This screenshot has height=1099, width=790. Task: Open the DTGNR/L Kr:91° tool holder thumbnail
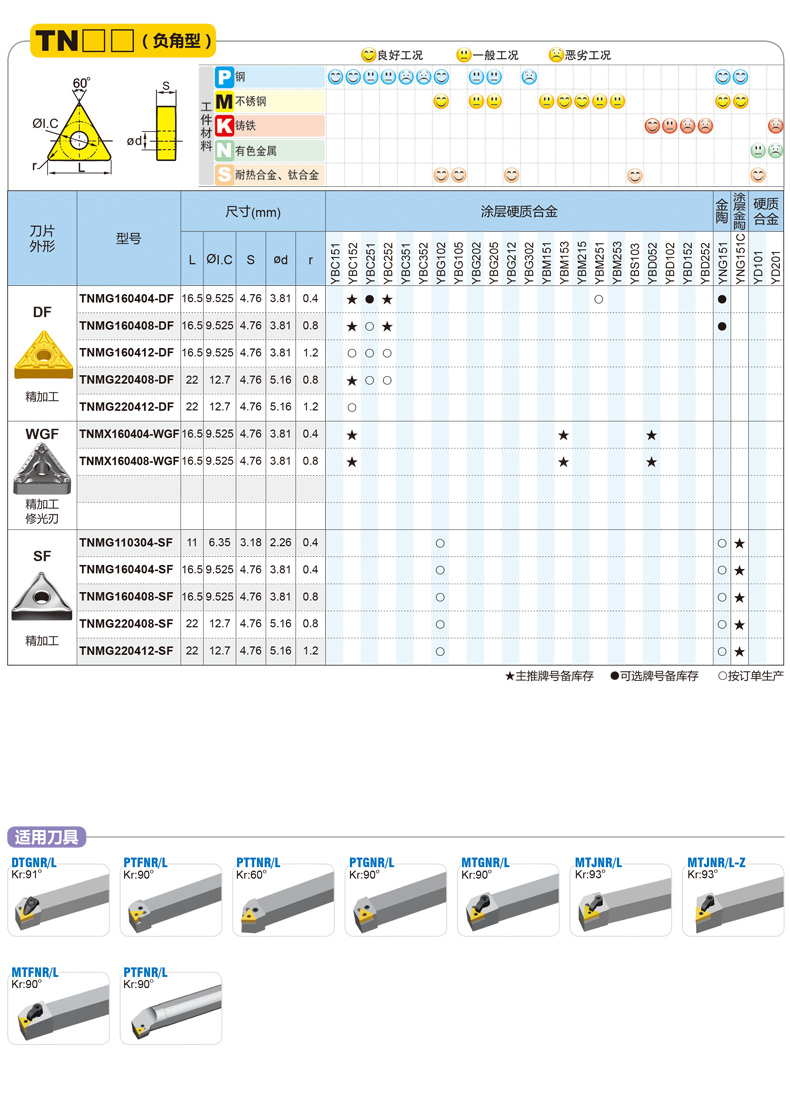point(58,901)
